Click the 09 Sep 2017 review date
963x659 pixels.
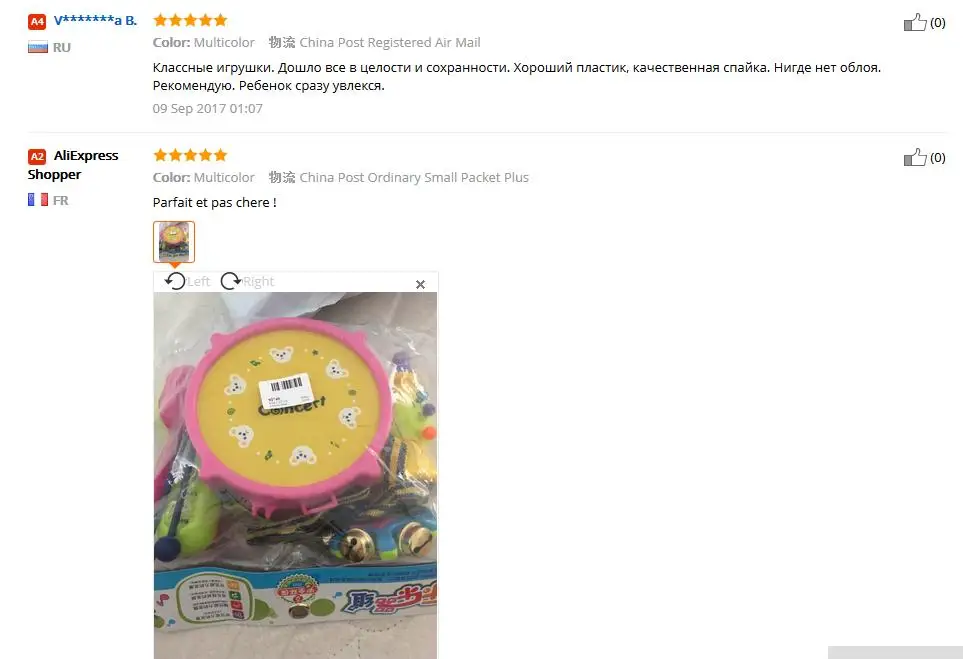[x=208, y=108]
